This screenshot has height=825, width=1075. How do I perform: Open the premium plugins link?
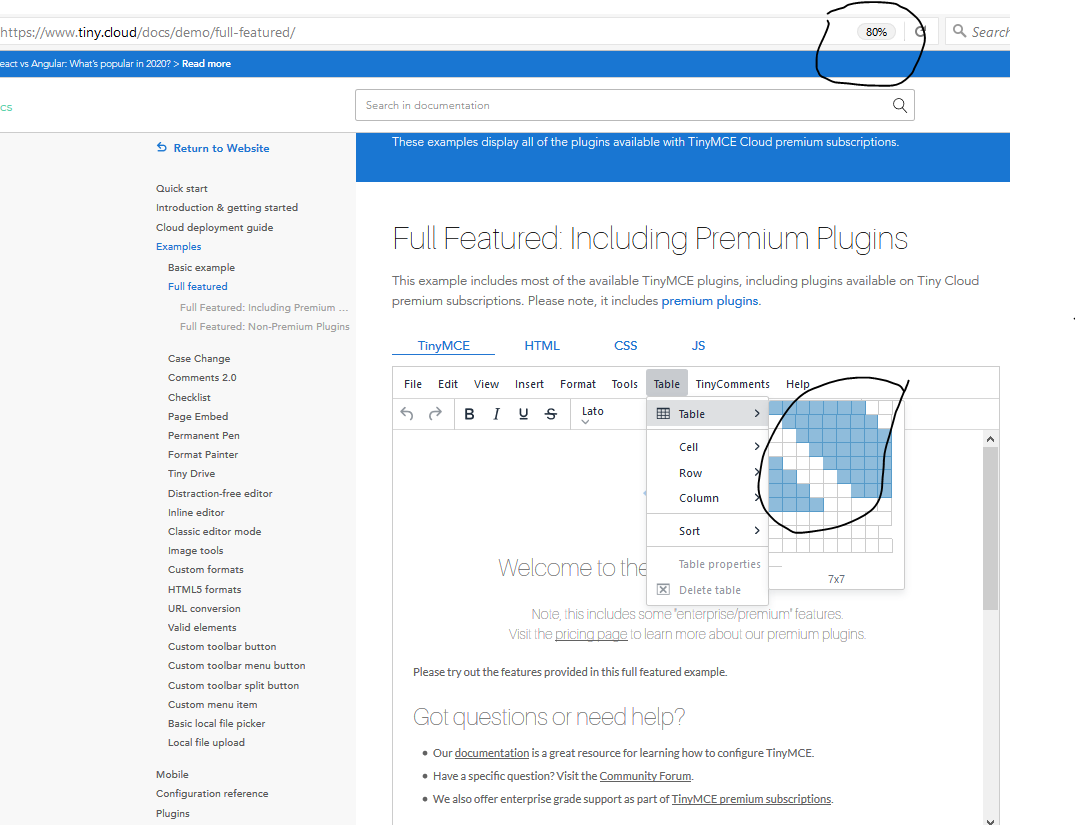[710, 300]
